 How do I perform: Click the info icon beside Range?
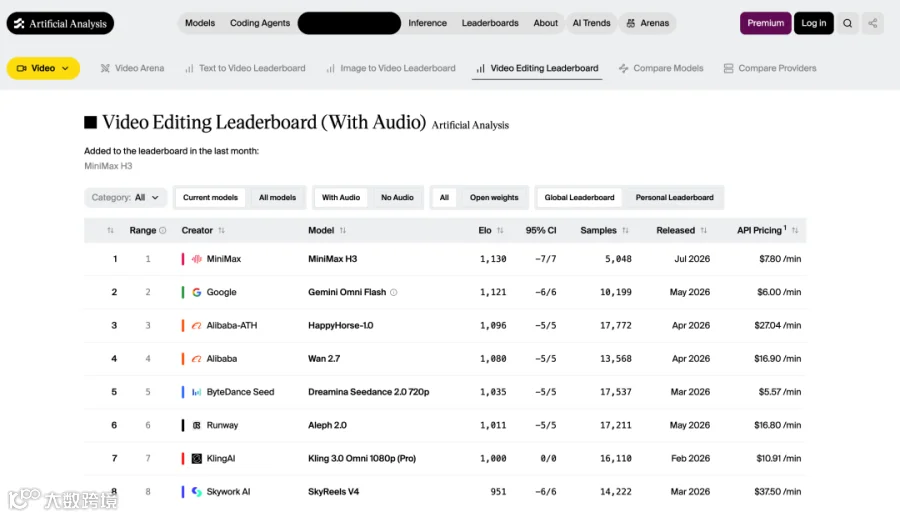pos(163,231)
